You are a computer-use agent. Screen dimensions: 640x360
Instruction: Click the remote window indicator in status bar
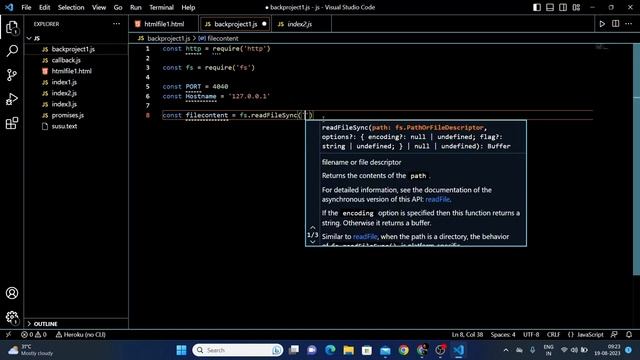[8, 335]
